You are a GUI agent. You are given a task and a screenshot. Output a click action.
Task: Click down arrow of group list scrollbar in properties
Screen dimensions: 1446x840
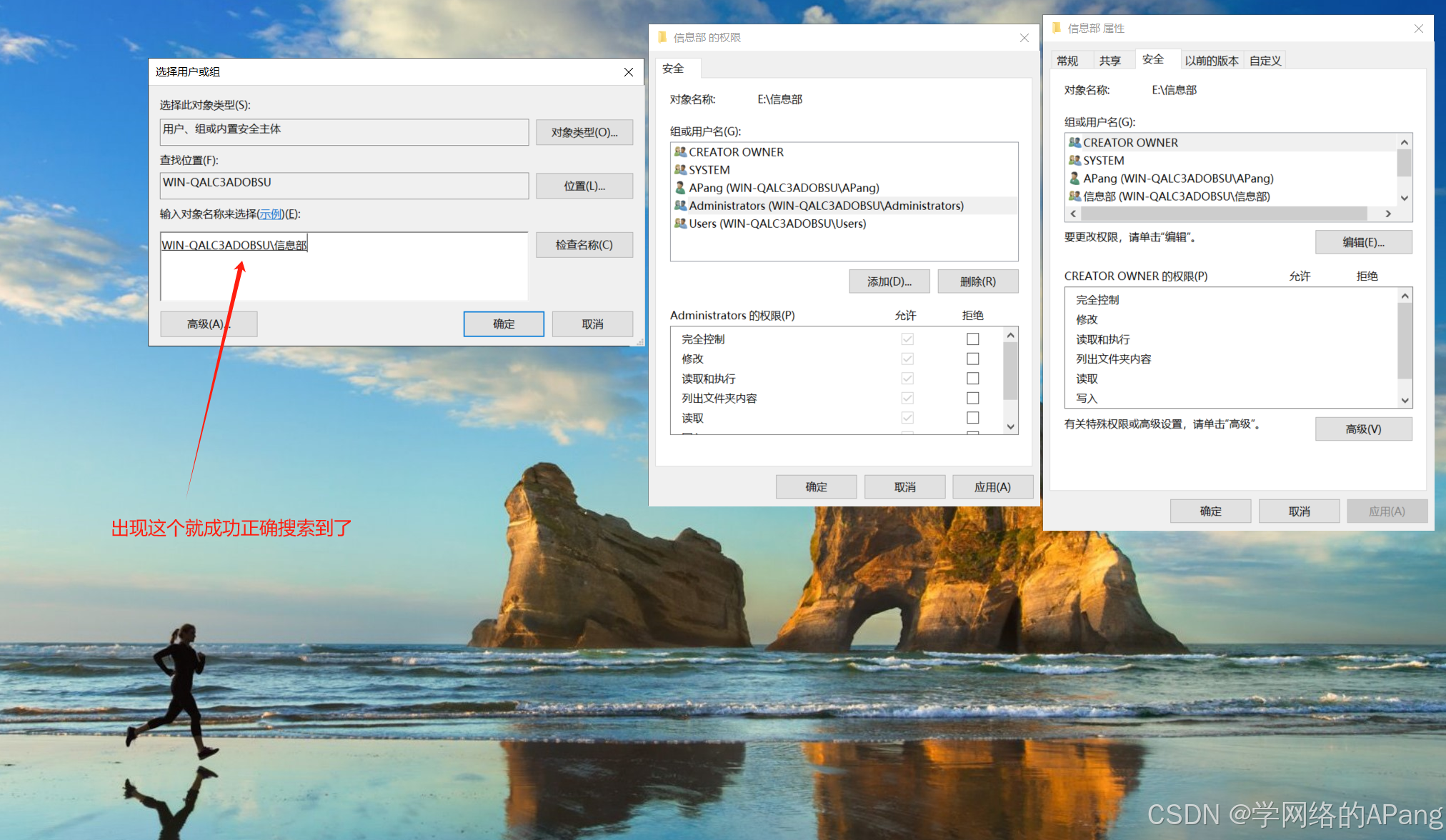point(1404,198)
